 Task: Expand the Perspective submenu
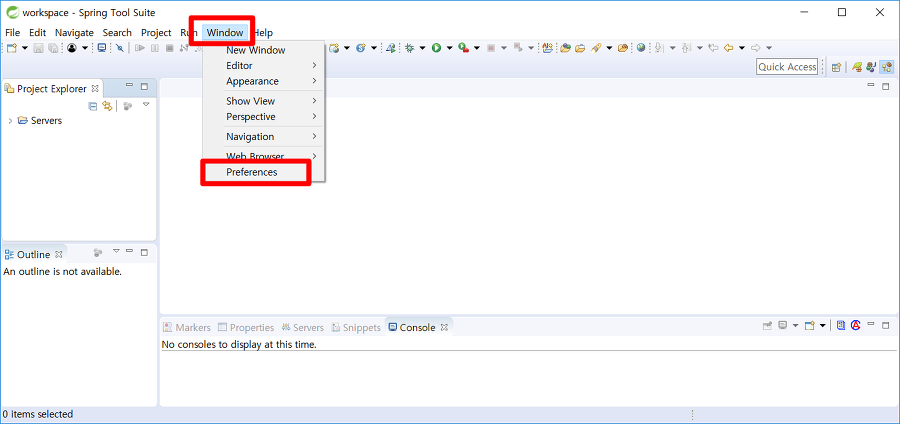tap(265, 116)
